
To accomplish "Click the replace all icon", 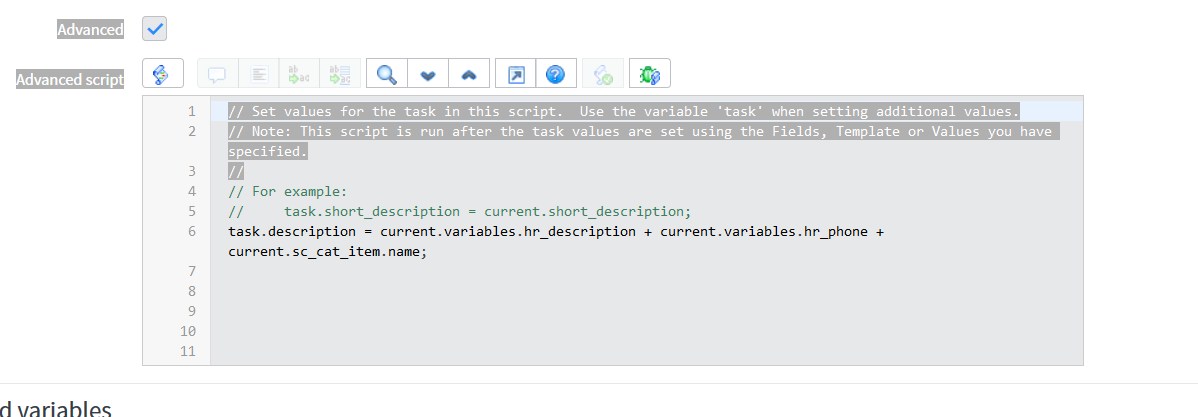I will pyautogui.click(x=339, y=74).
